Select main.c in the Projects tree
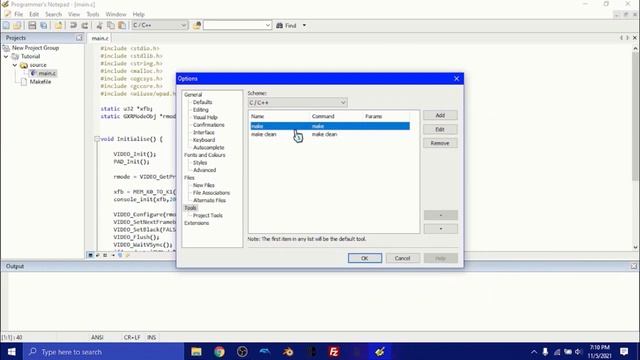Viewport: 640px width, 360px height. (47, 73)
